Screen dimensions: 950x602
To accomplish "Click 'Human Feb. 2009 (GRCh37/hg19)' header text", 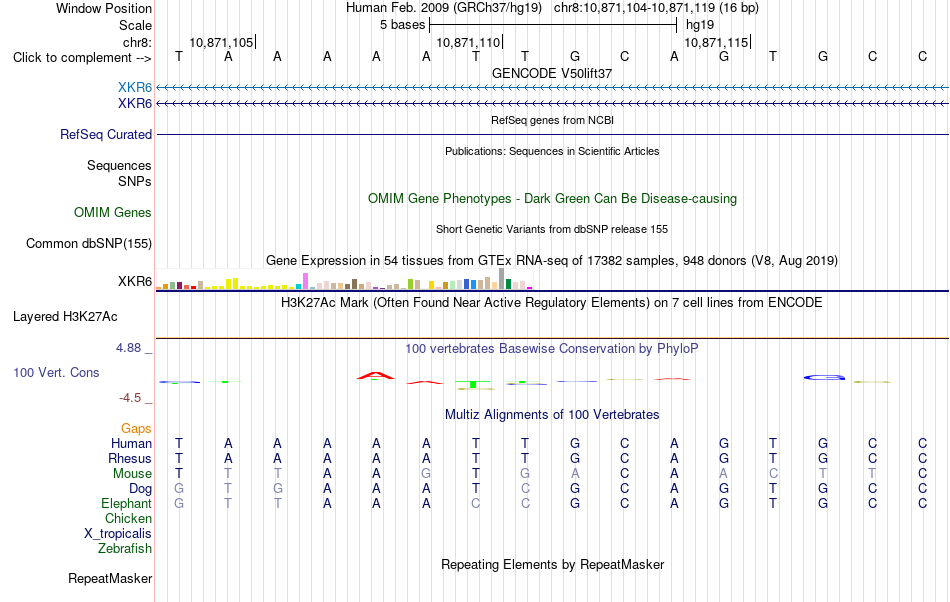I will [x=444, y=8].
